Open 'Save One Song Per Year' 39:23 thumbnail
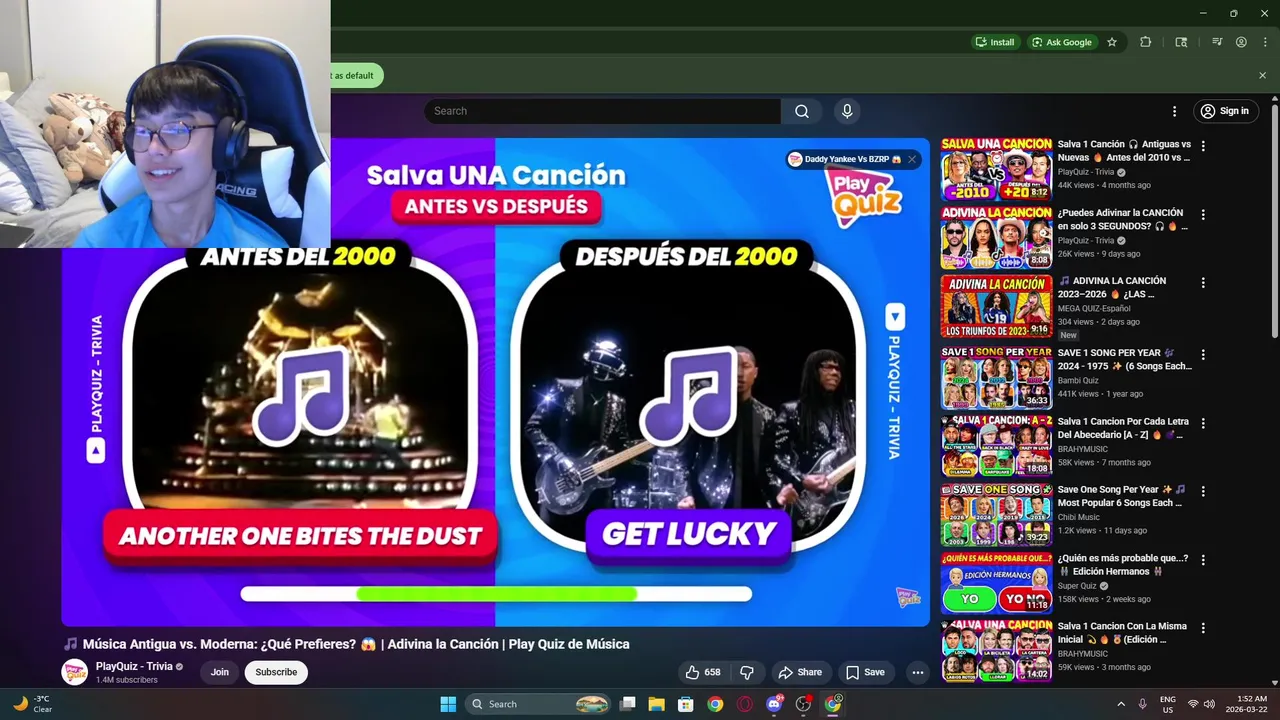 click(996, 515)
